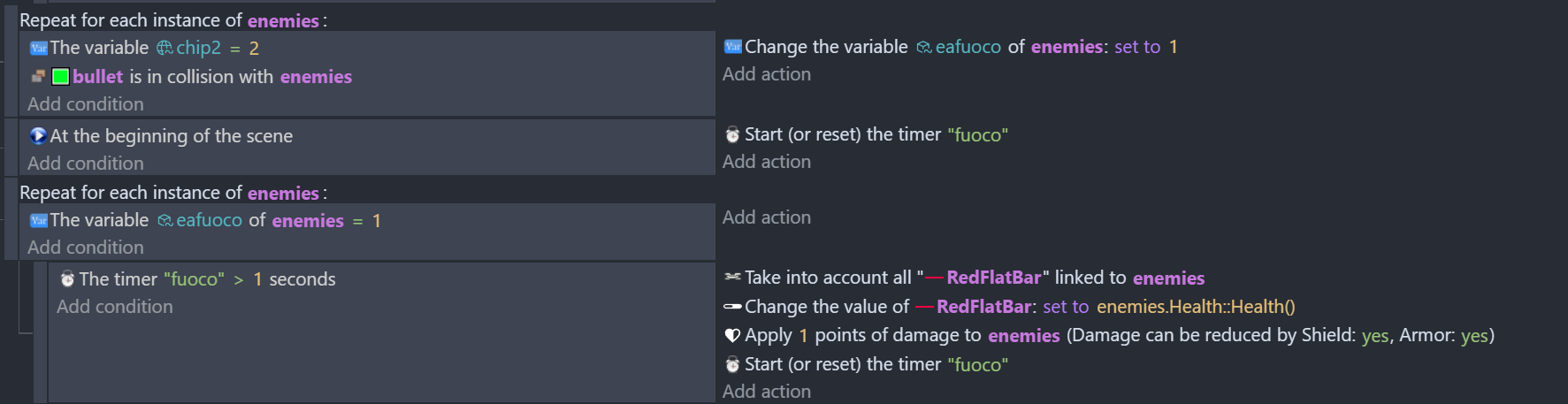
Task: Click the variable icon beside chip2 condition
Action: tap(39, 48)
